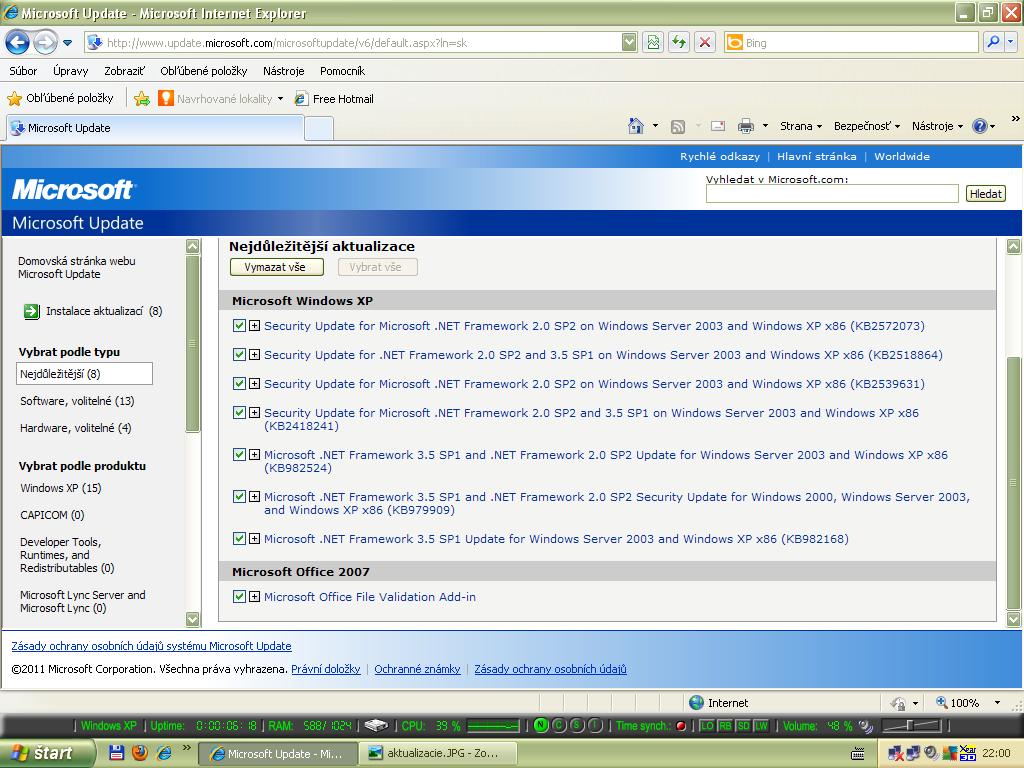Select the Microsoft Update browser tab

pos(155,128)
